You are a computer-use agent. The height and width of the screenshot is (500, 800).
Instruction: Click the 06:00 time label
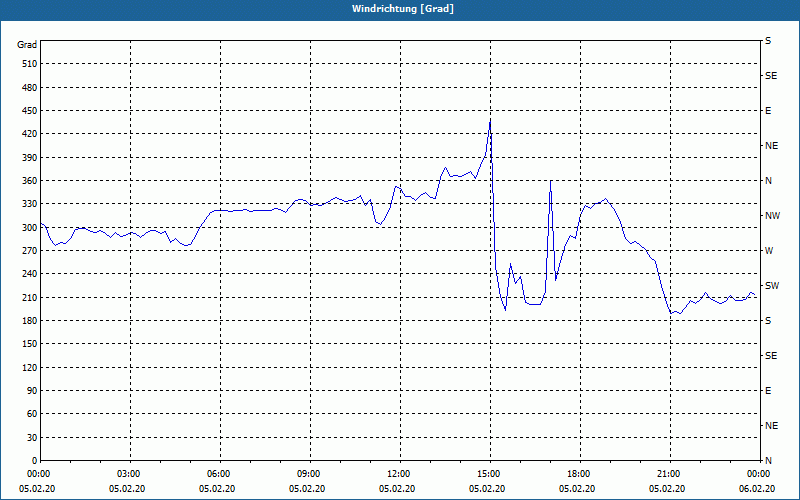[220, 474]
